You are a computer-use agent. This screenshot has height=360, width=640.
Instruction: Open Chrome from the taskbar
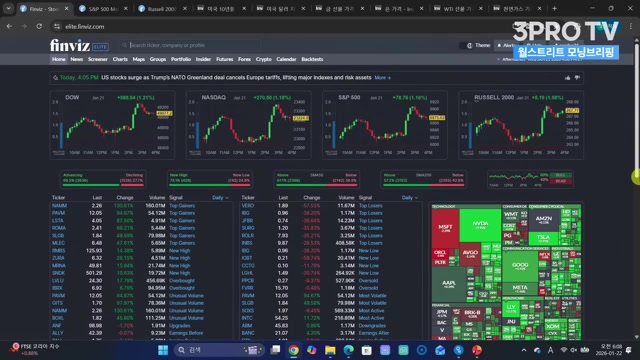tap(293, 350)
